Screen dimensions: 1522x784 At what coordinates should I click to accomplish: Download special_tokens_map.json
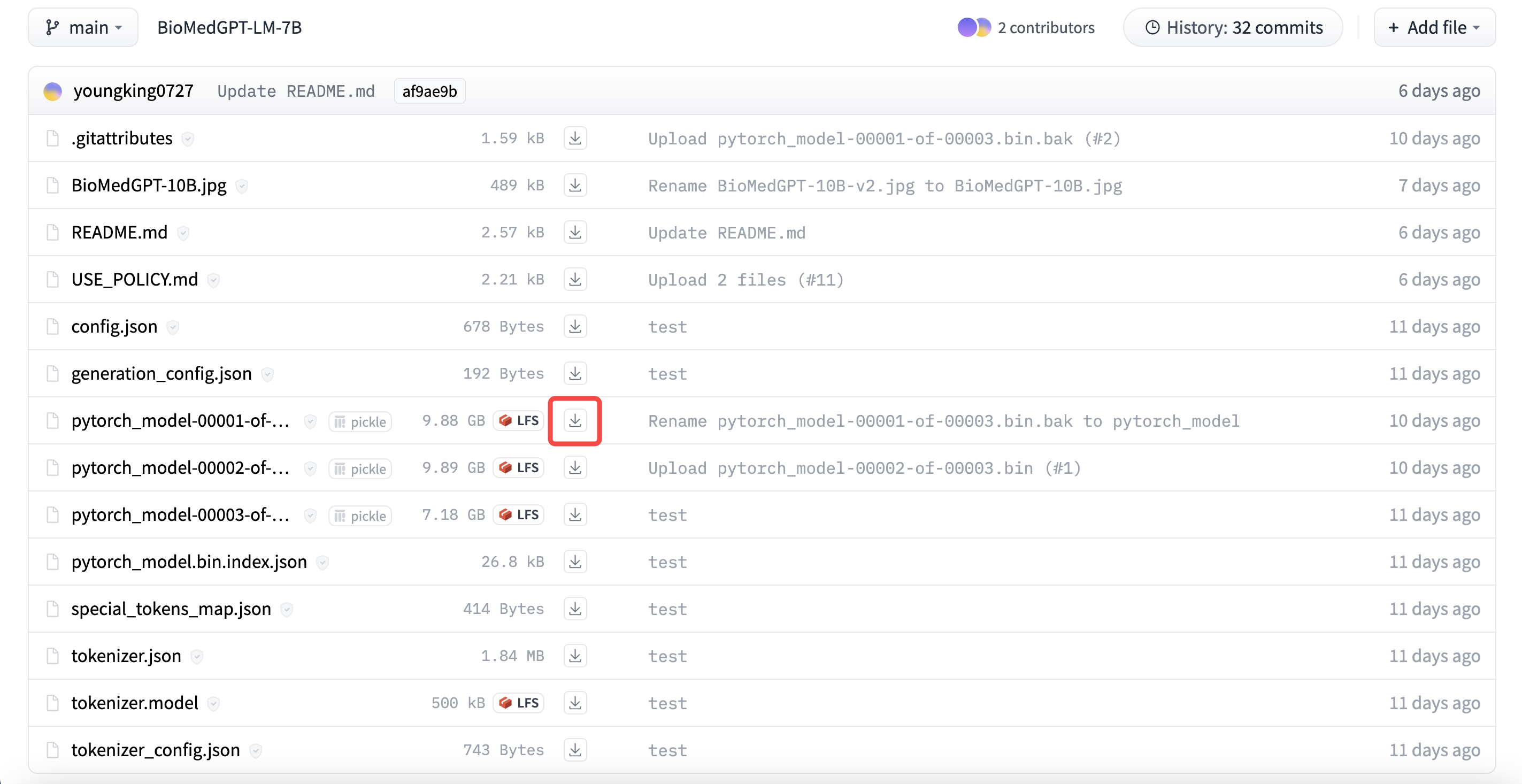575,609
